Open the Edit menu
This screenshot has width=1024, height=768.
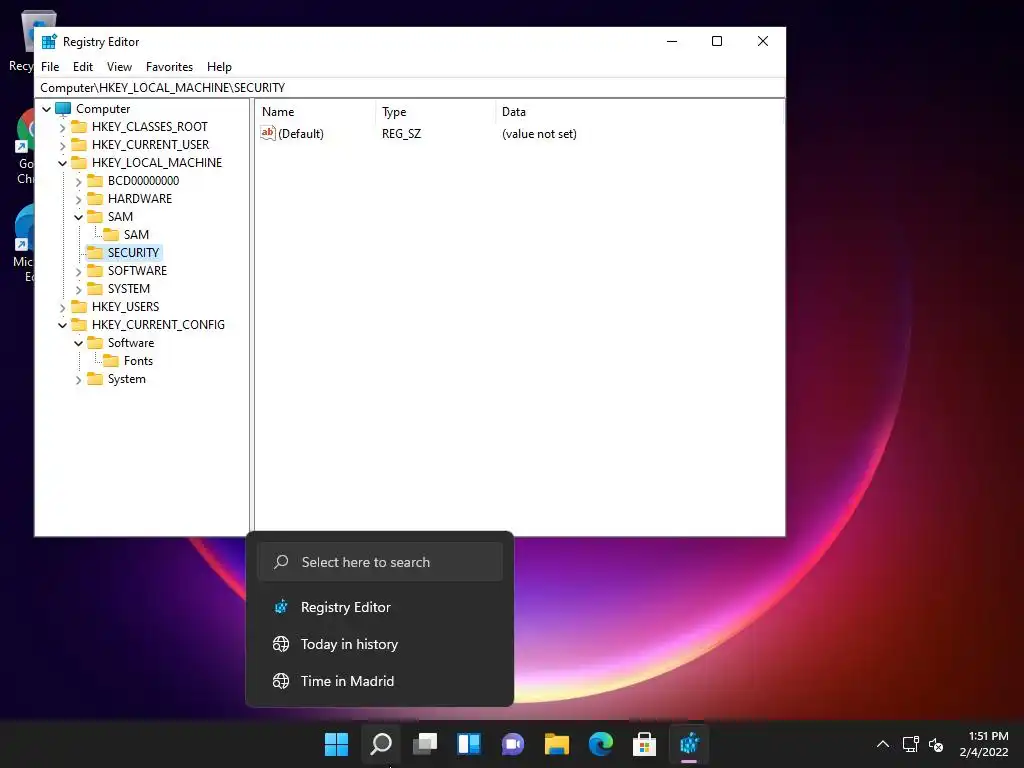[x=83, y=67]
